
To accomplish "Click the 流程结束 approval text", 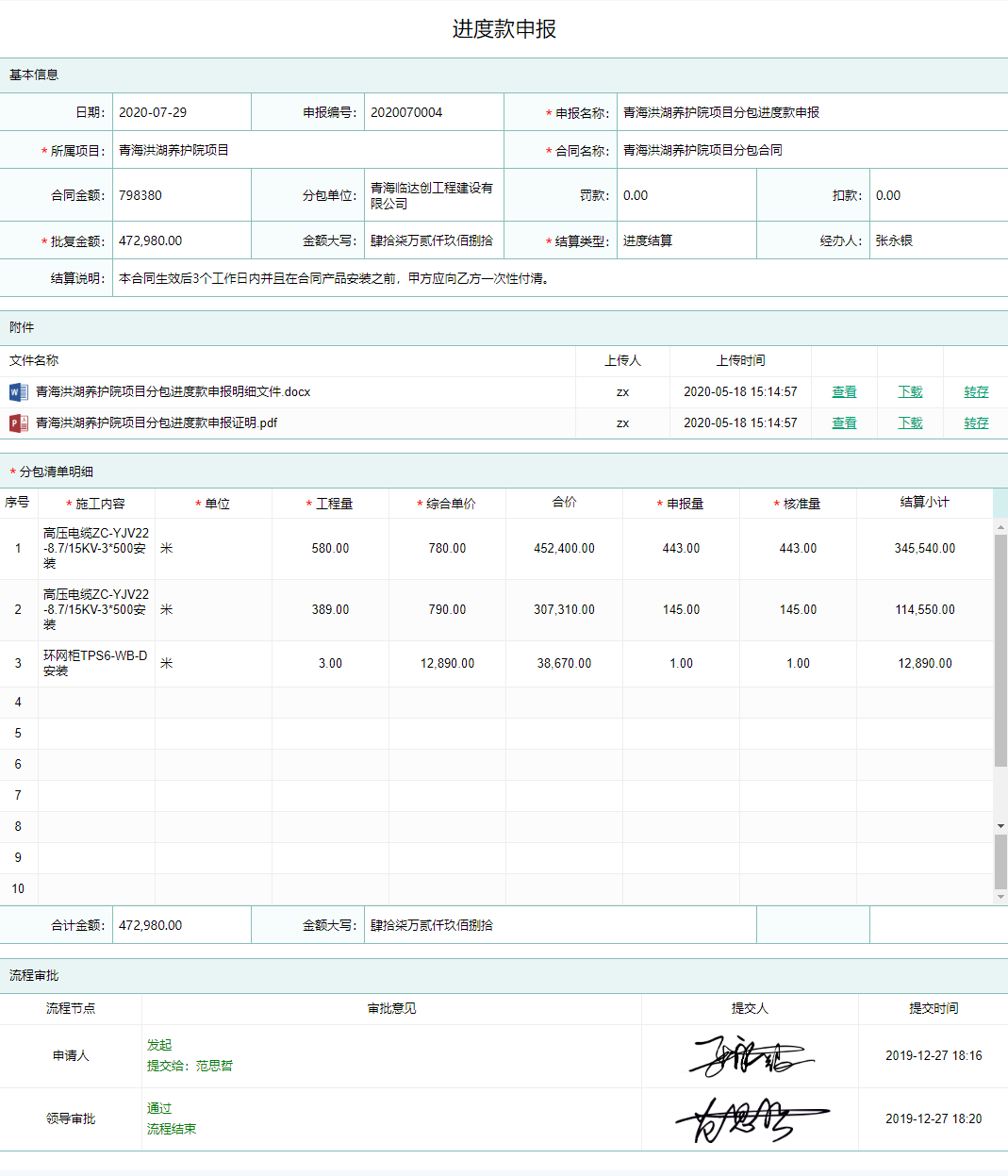I will tap(172, 1129).
